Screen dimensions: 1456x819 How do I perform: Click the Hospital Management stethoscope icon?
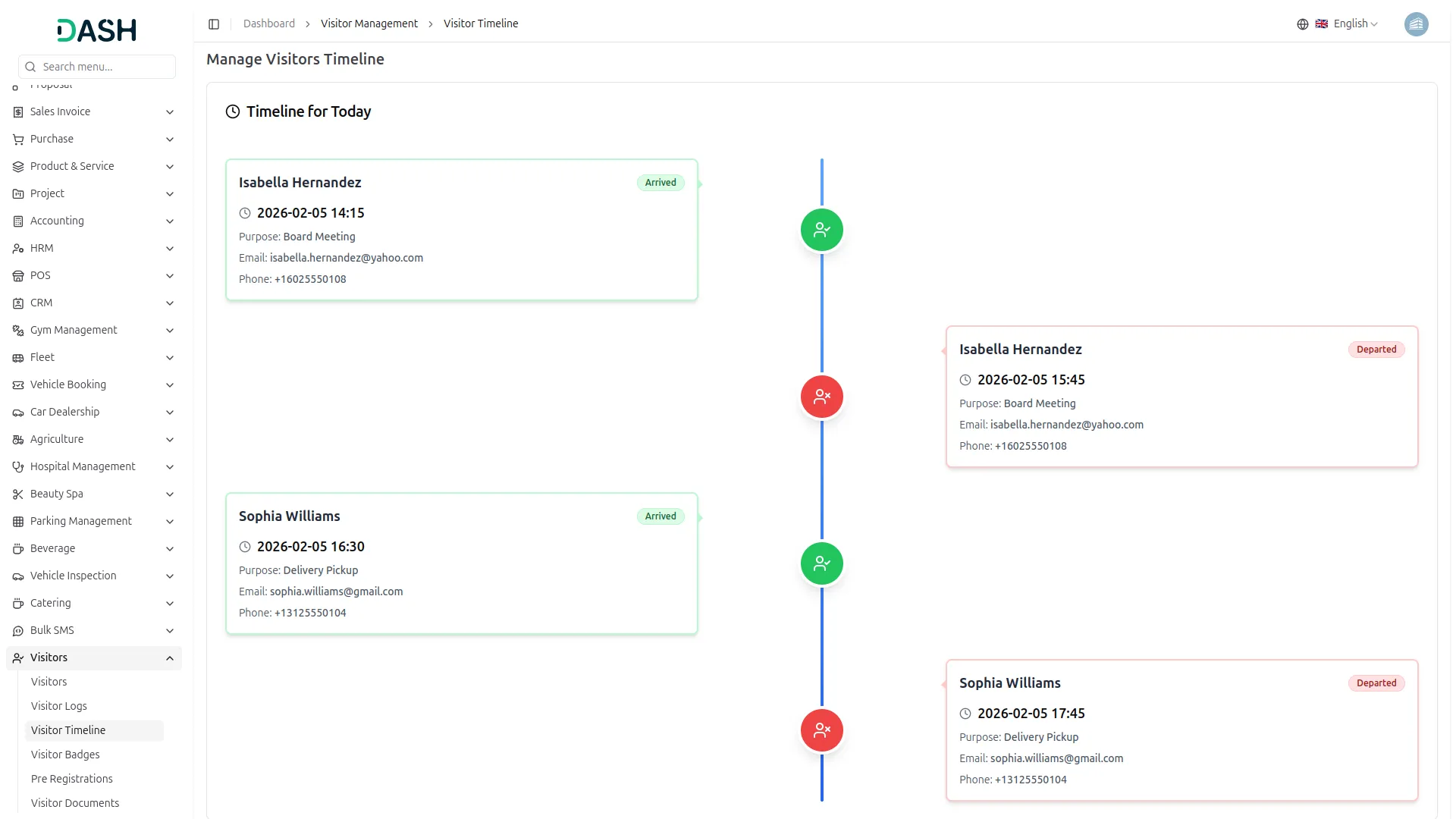click(x=18, y=467)
